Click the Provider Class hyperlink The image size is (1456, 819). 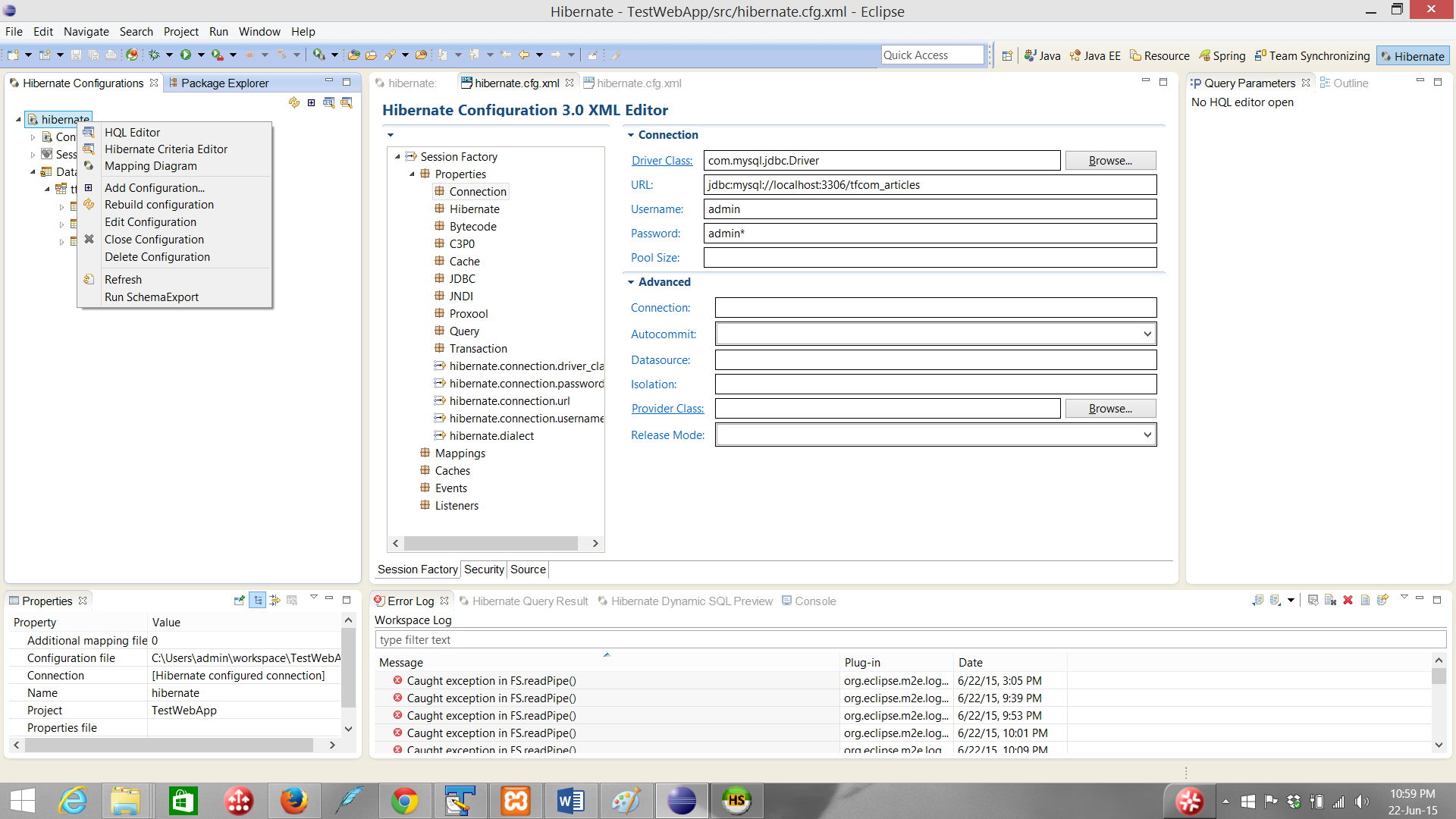667,409
